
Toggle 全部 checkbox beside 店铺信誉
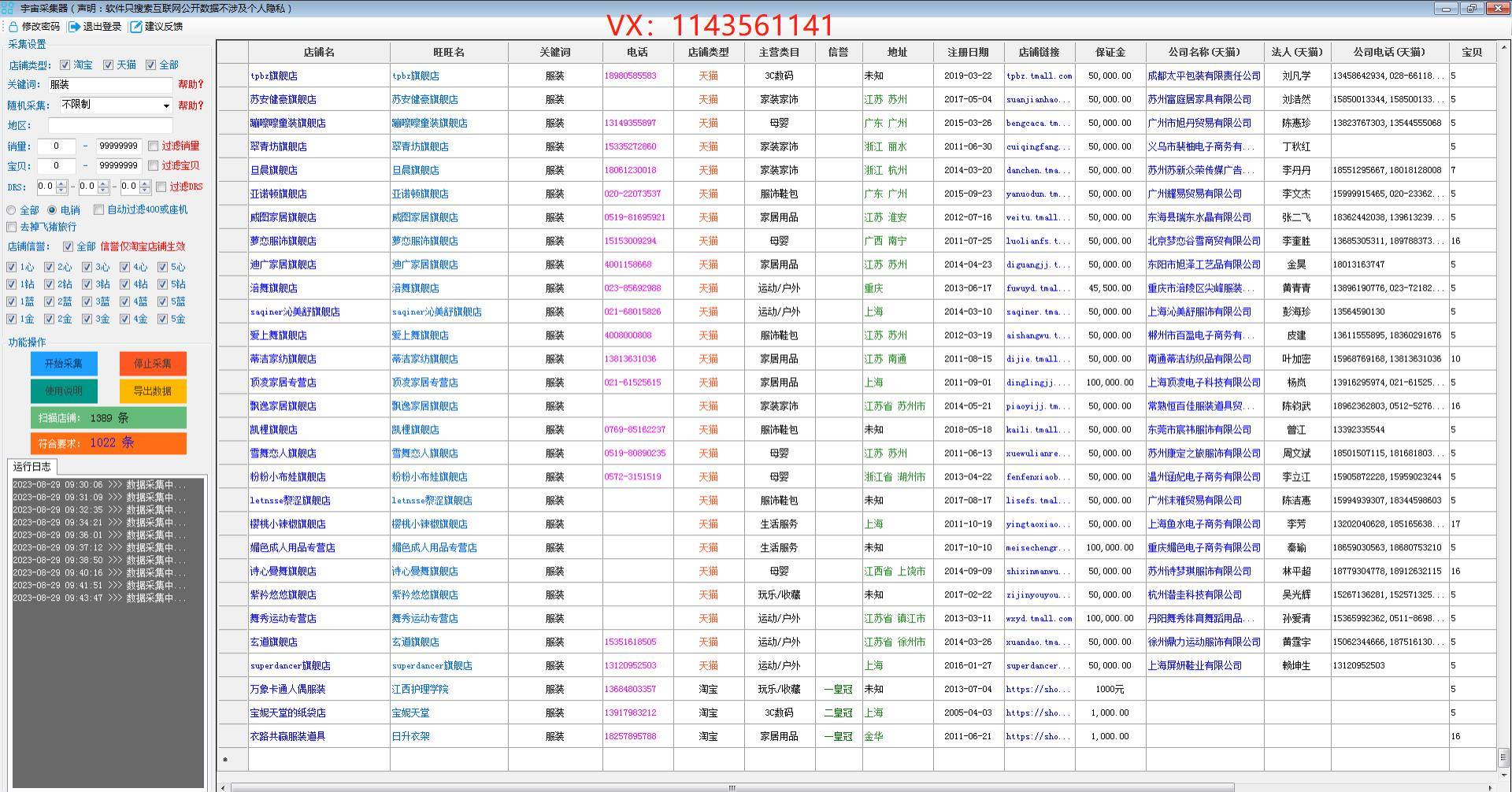[68, 247]
